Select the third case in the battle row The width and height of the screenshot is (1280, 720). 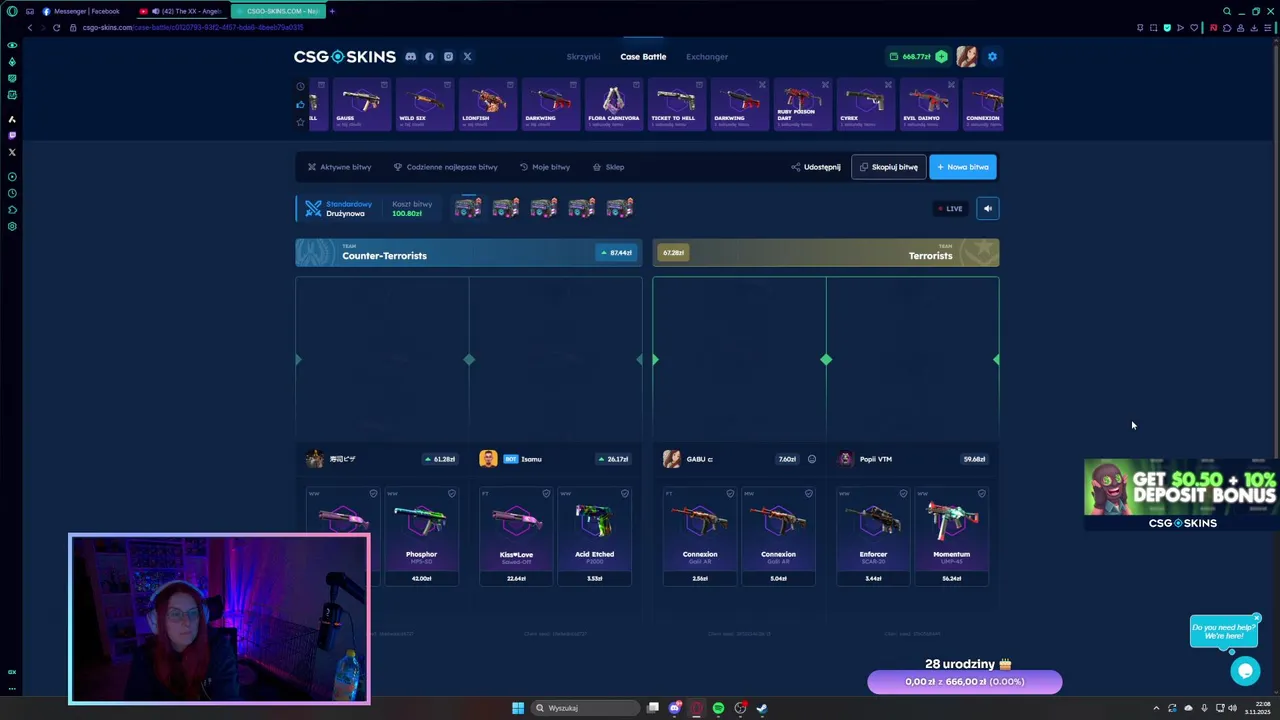543,208
